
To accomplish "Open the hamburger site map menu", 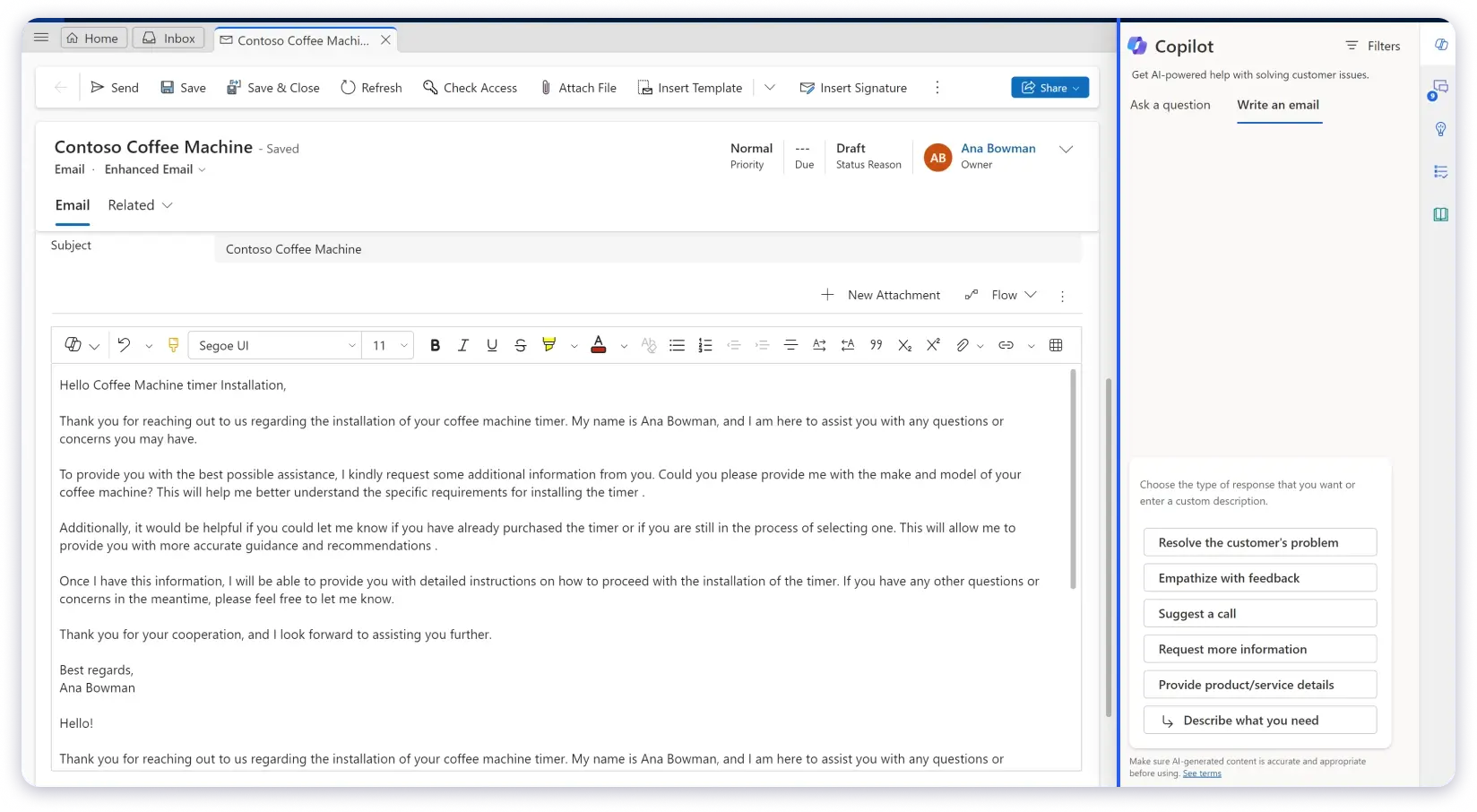I will pos(41,38).
